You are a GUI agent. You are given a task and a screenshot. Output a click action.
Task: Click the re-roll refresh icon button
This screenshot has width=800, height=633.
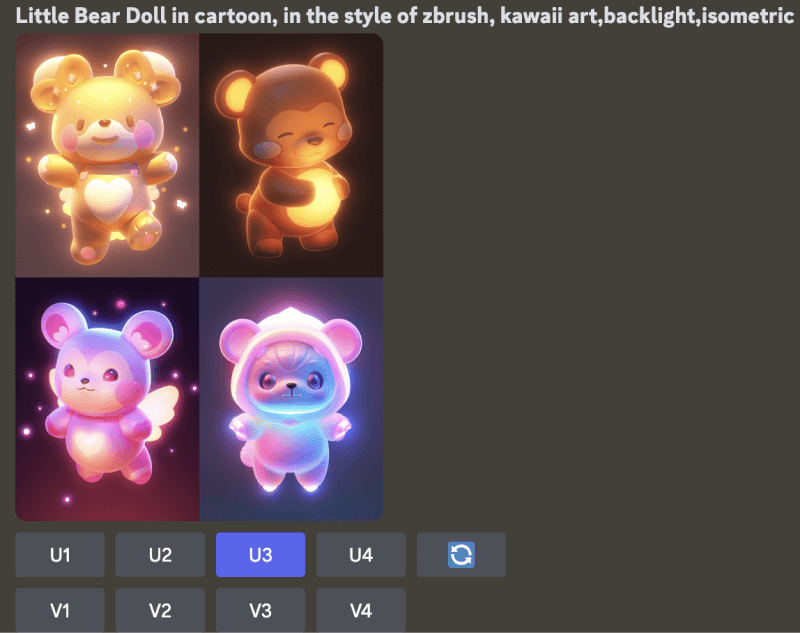coord(461,555)
